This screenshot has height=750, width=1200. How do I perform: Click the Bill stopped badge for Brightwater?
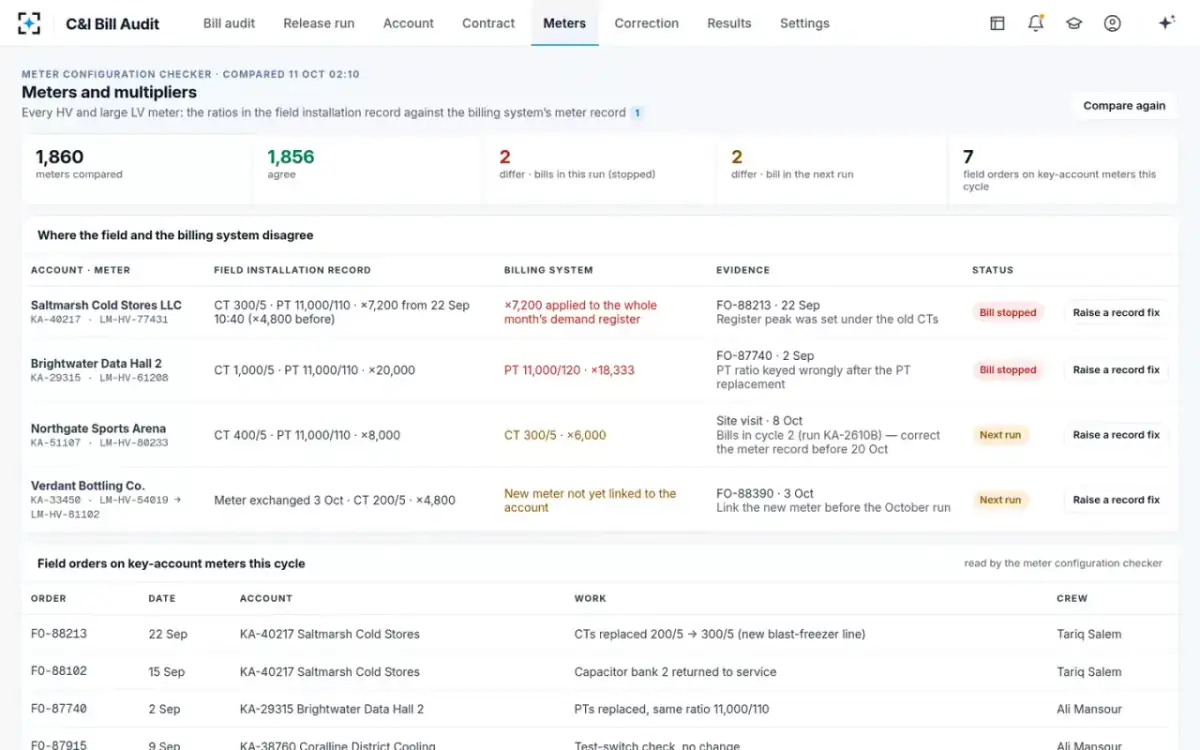(1008, 370)
